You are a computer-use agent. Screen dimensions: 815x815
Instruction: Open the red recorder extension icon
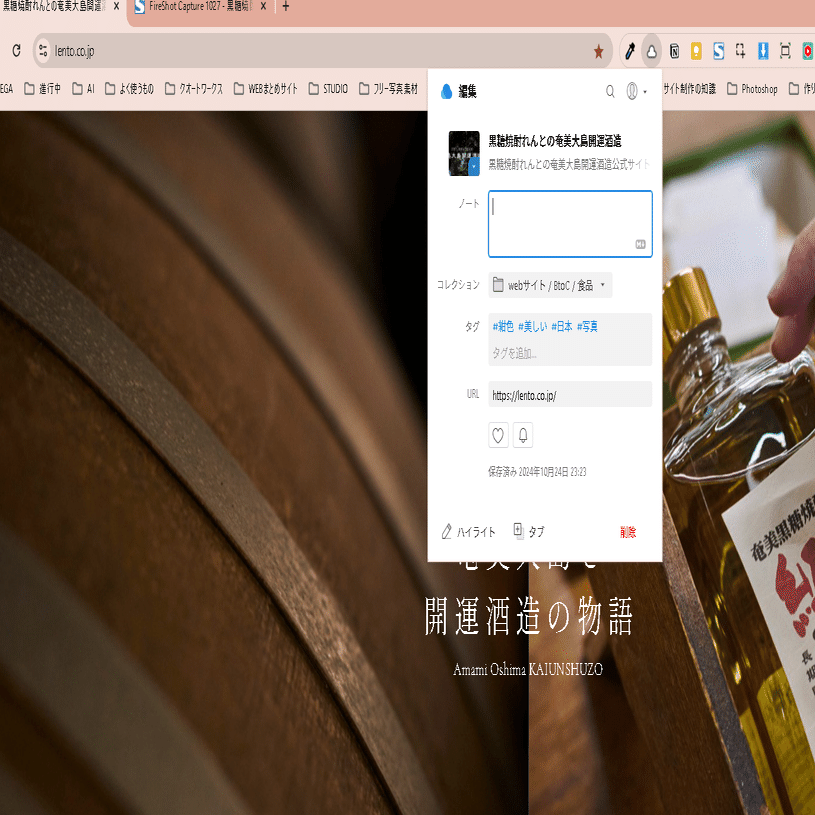[x=807, y=51]
